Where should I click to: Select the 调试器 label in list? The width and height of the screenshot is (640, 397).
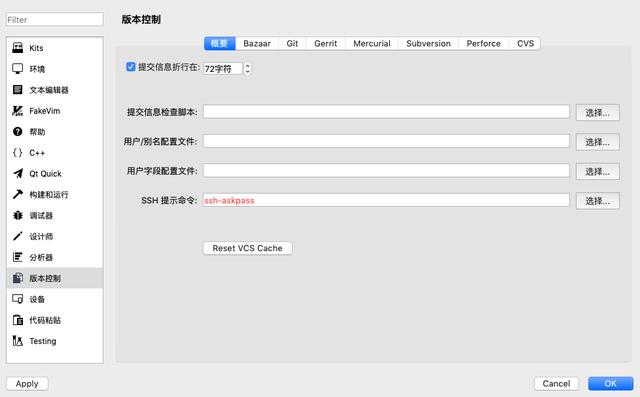pos(41,215)
